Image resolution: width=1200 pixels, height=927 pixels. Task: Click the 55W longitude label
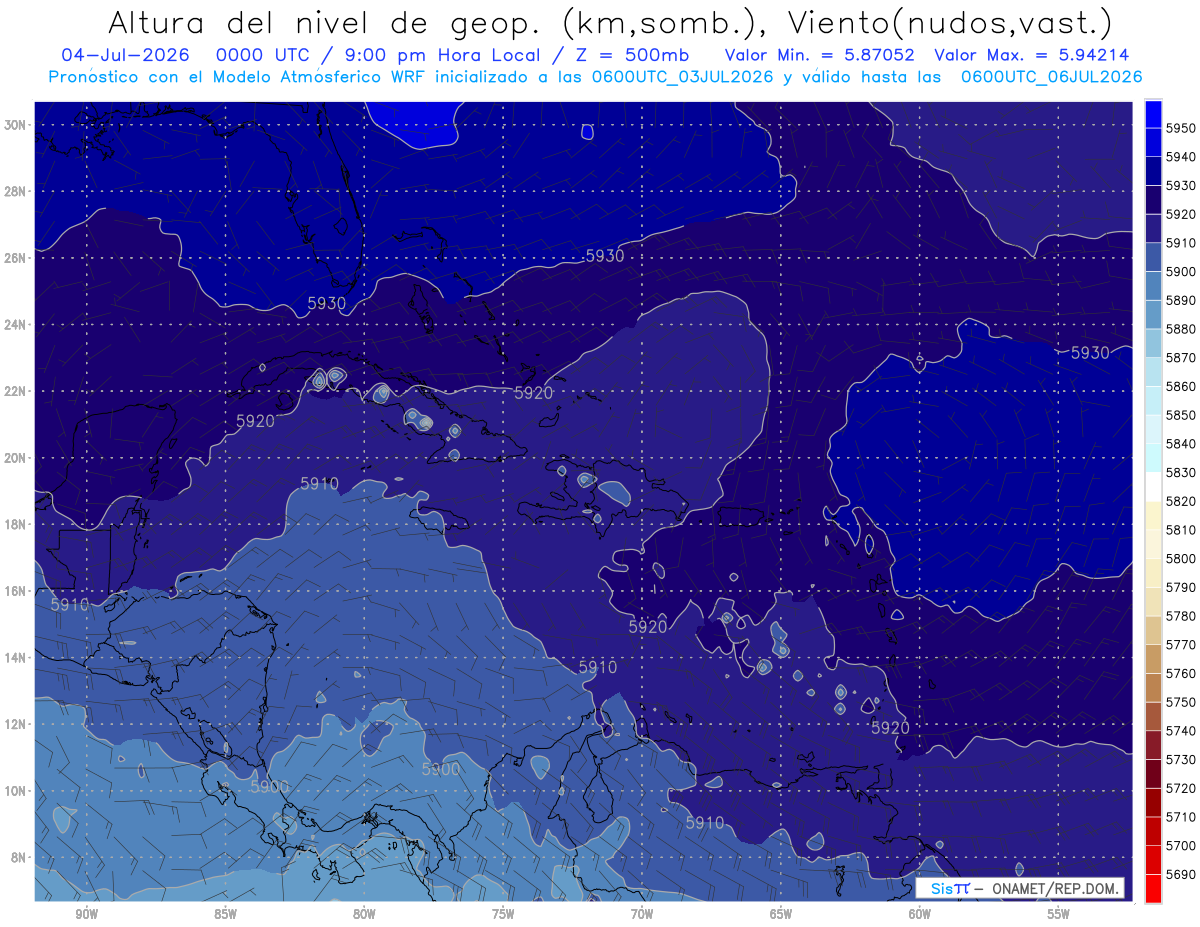[x=1059, y=914]
